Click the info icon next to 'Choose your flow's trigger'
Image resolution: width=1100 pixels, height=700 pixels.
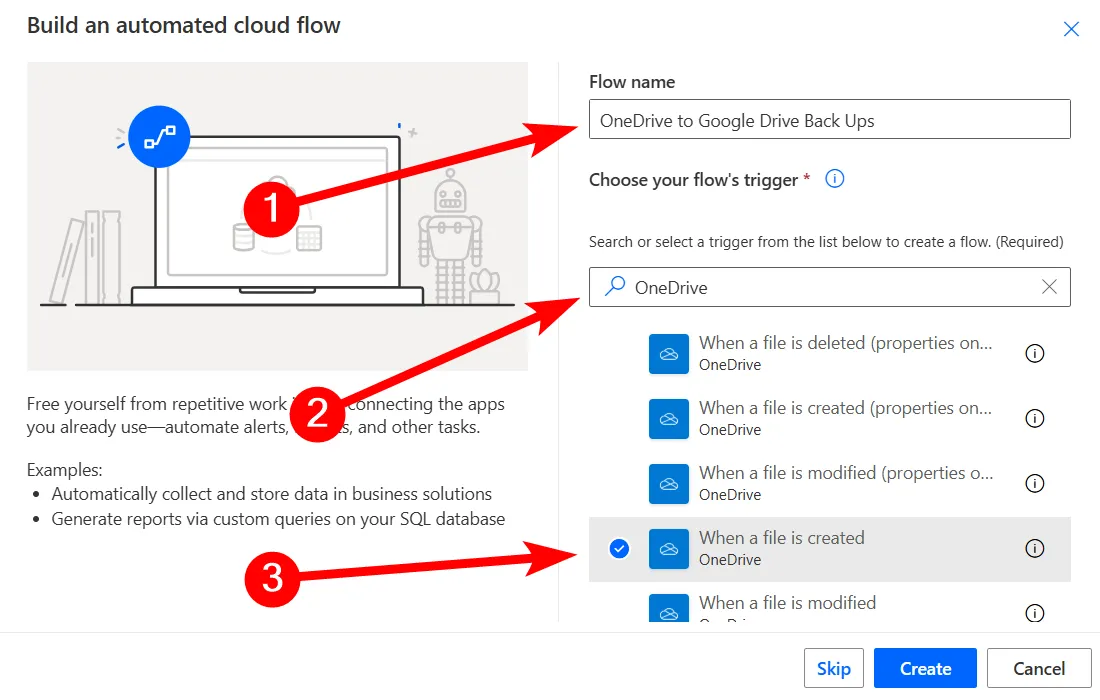835,179
